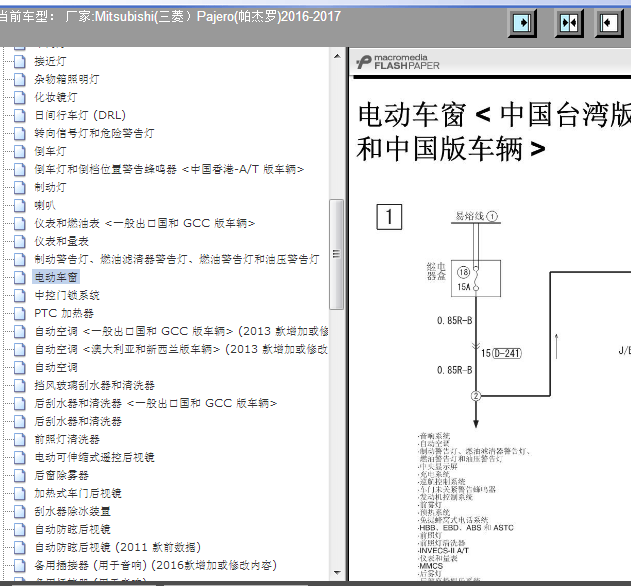Click the page icon beside 倒车灯
The width and height of the screenshot is (631, 586).
pos(19,151)
